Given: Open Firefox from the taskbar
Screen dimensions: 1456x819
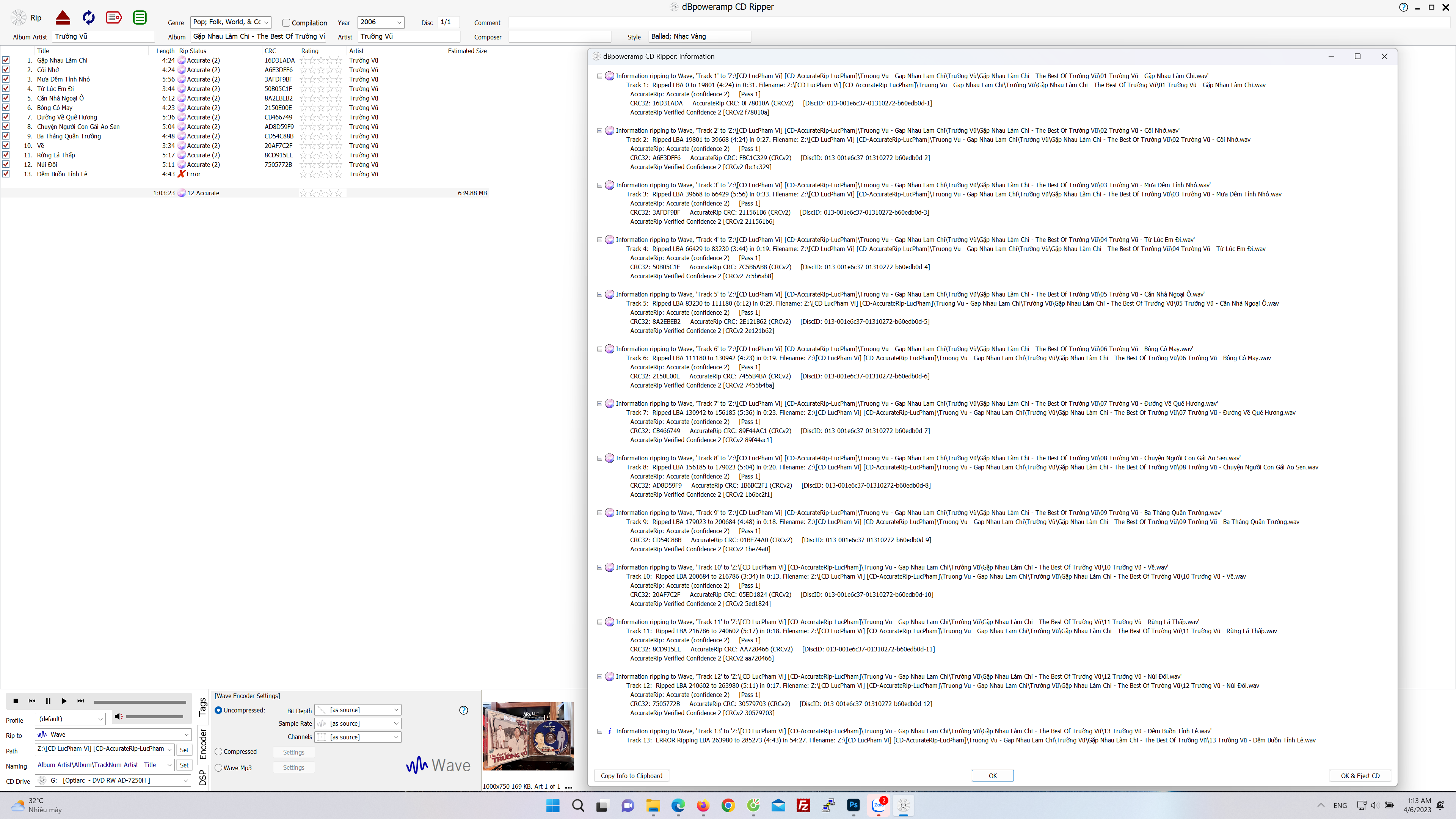Looking at the screenshot, I should click(703, 805).
